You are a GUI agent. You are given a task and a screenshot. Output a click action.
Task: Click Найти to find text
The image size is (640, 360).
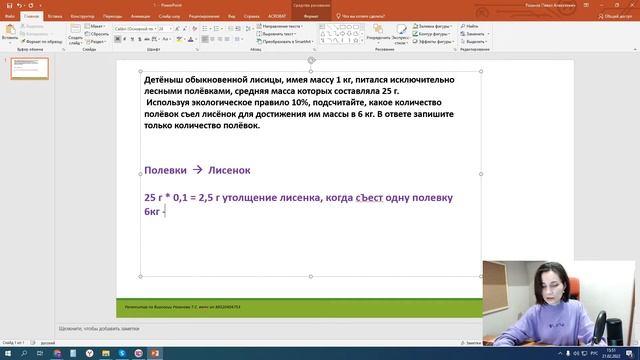(x=469, y=26)
